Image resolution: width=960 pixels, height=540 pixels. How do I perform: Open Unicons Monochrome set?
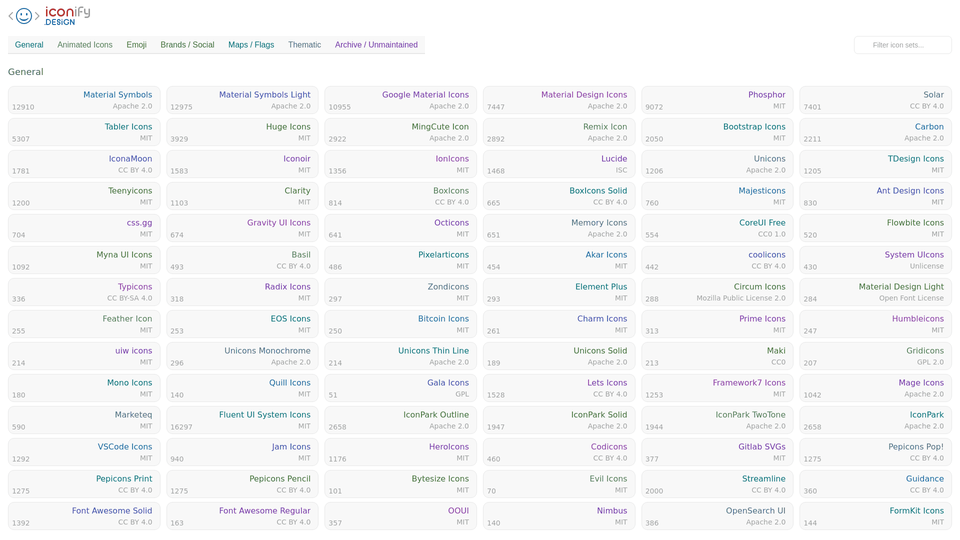click(242, 356)
